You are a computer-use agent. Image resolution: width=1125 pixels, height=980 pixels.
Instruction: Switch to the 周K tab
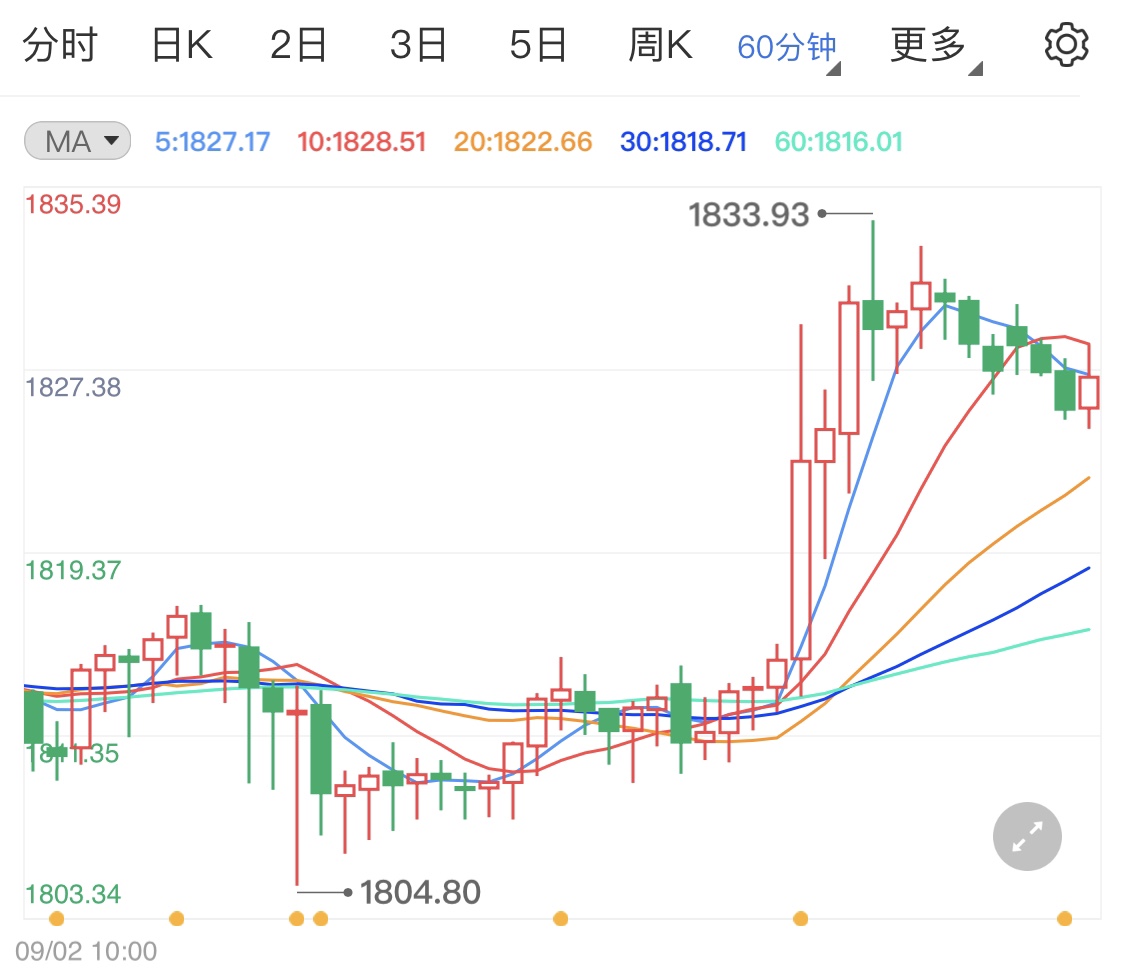660,45
